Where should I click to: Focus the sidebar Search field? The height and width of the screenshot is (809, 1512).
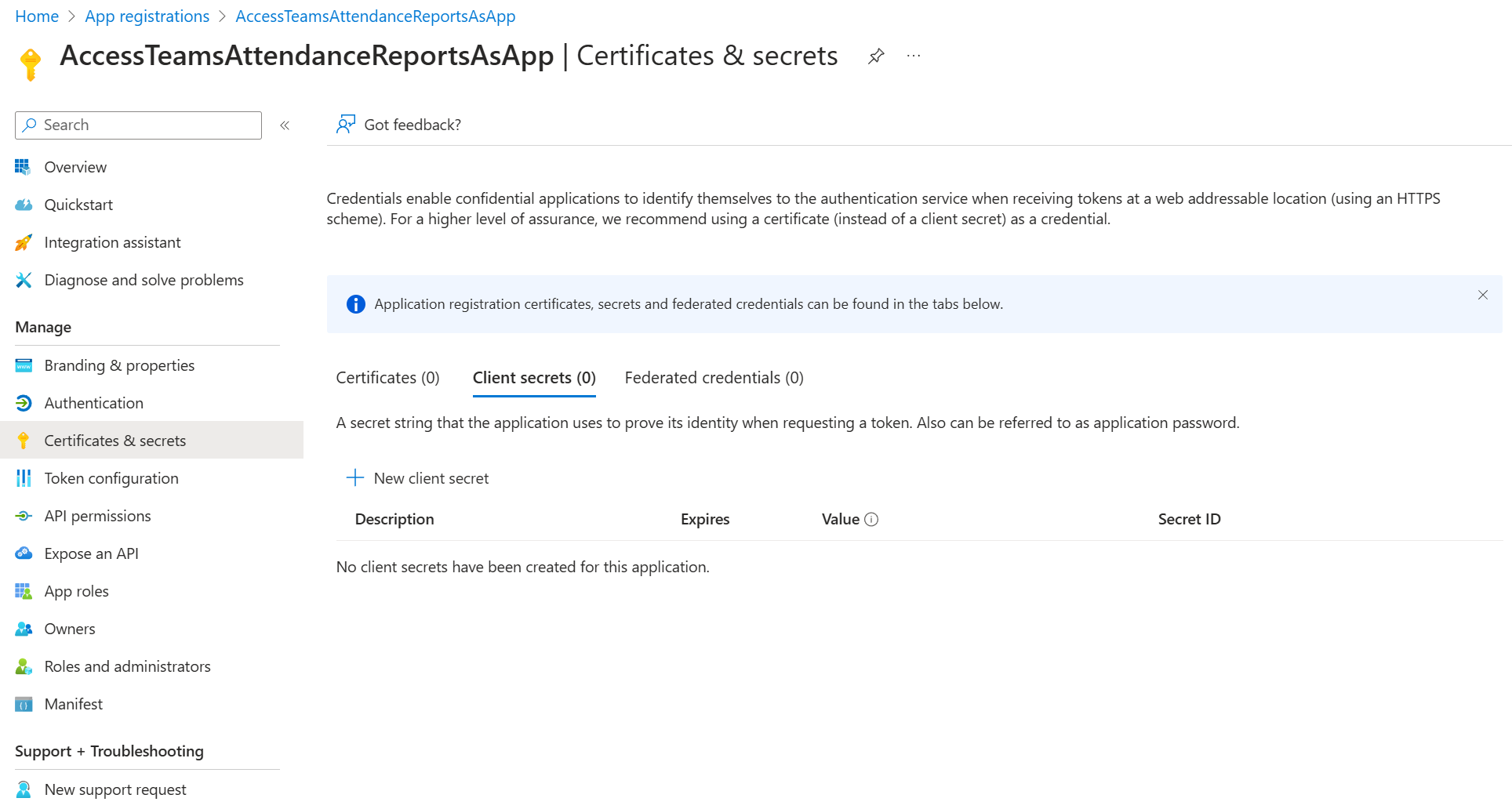pos(138,125)
